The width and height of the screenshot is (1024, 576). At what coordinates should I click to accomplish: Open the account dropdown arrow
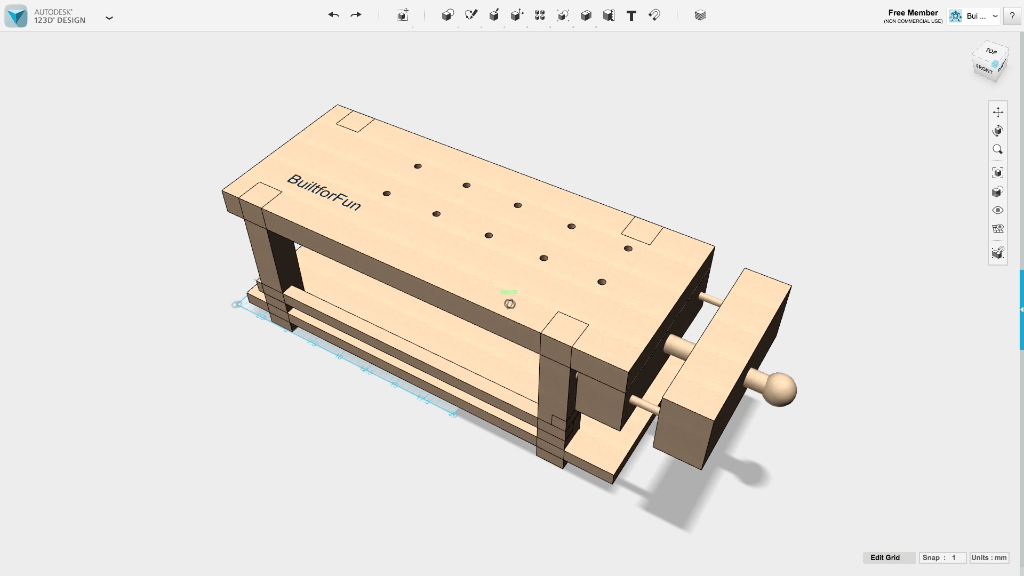point(995,16)
